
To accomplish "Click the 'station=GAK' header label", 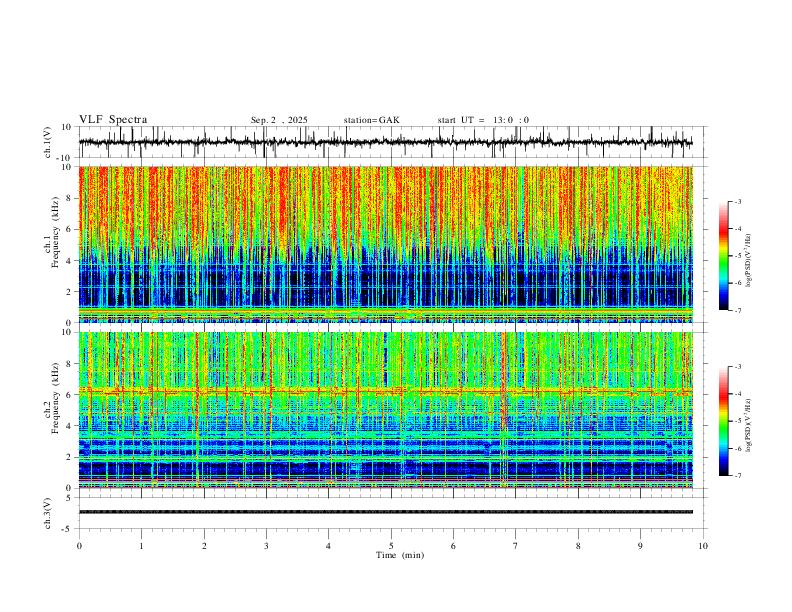I will tap(371, 120).
